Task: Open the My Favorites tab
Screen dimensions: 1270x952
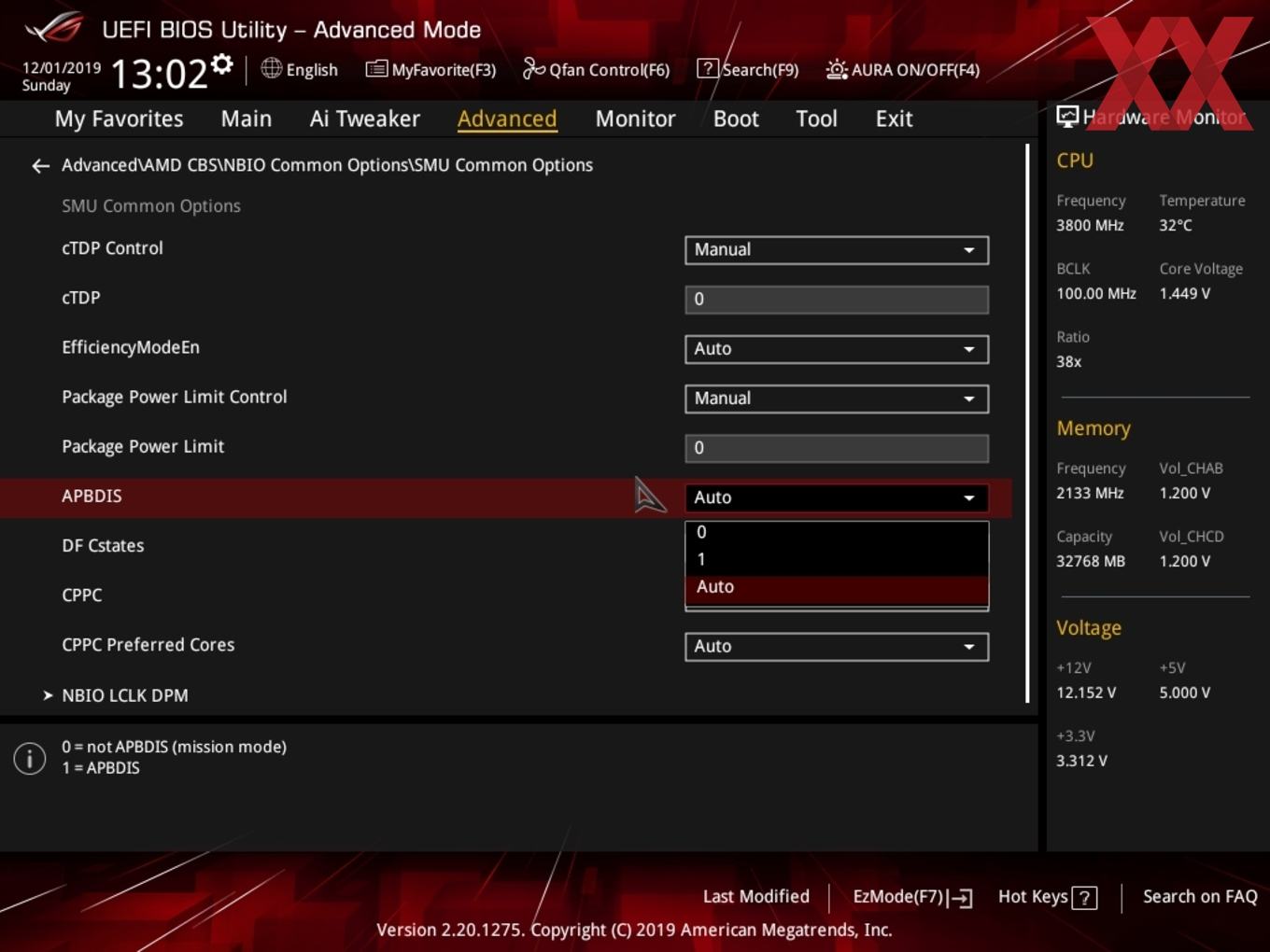Action: pyautogui.click(x=119, y=119)
